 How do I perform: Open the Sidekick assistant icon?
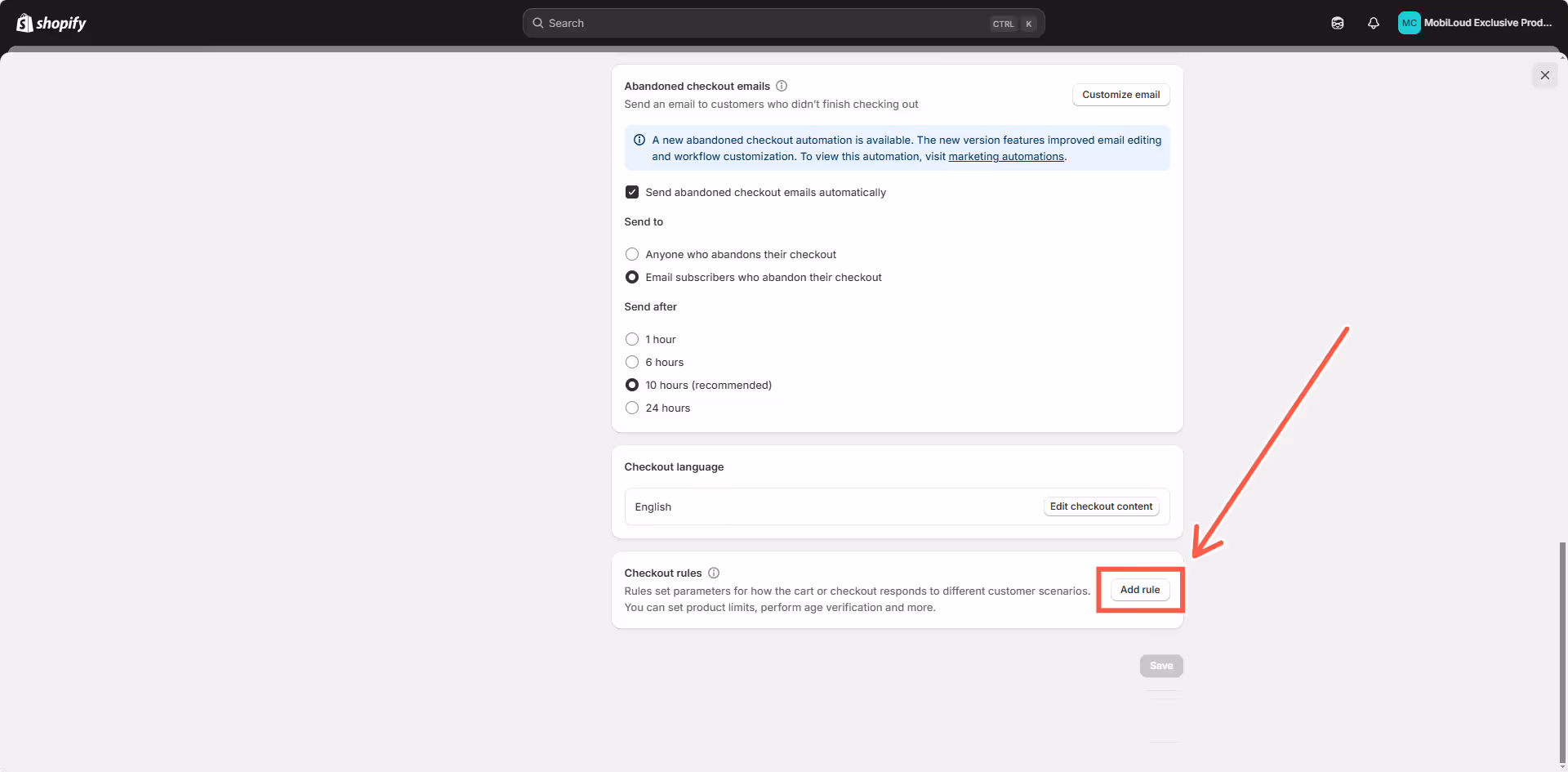point(1338,23)
